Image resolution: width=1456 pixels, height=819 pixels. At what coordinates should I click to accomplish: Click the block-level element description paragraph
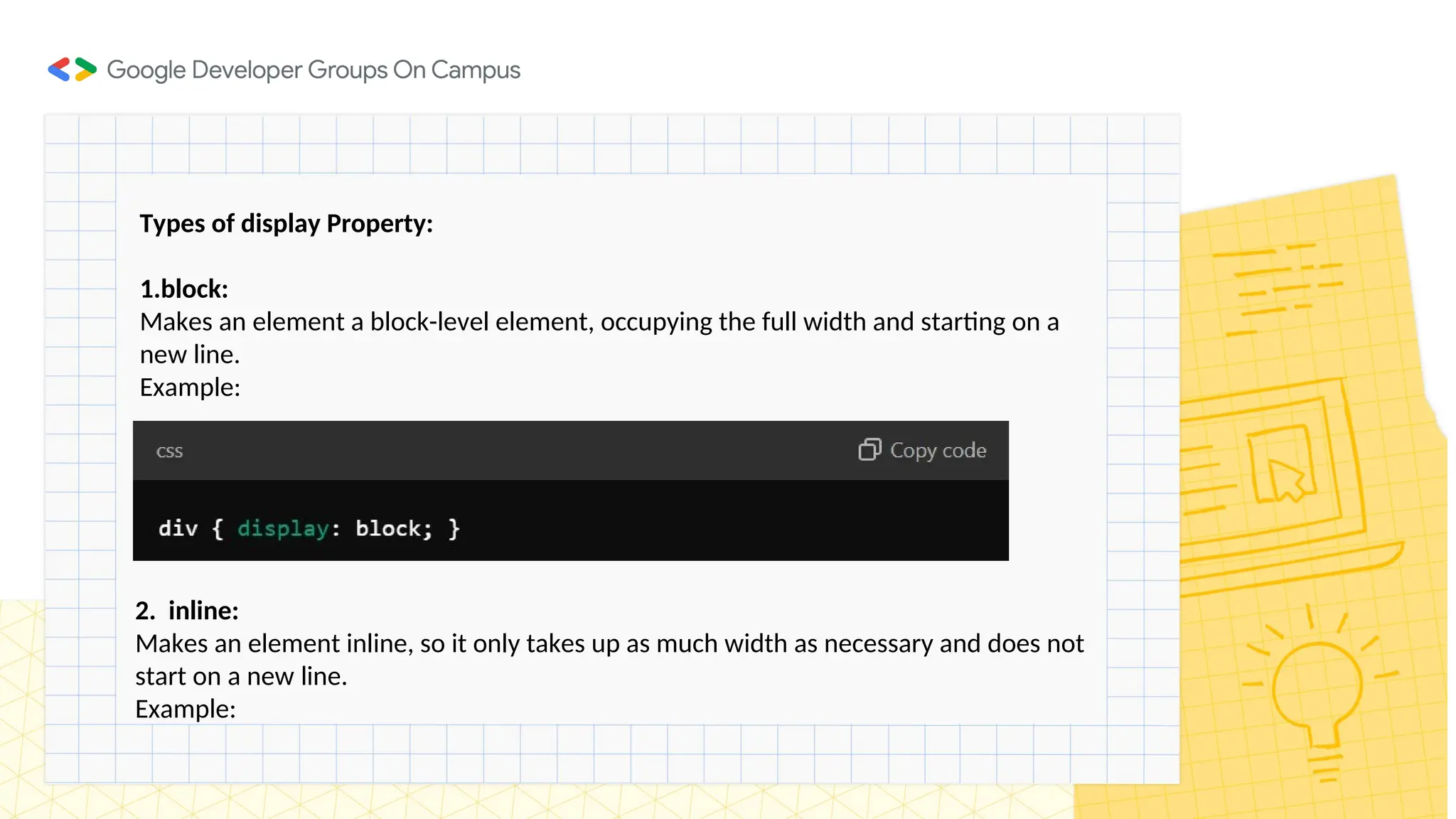coord(599,338)
